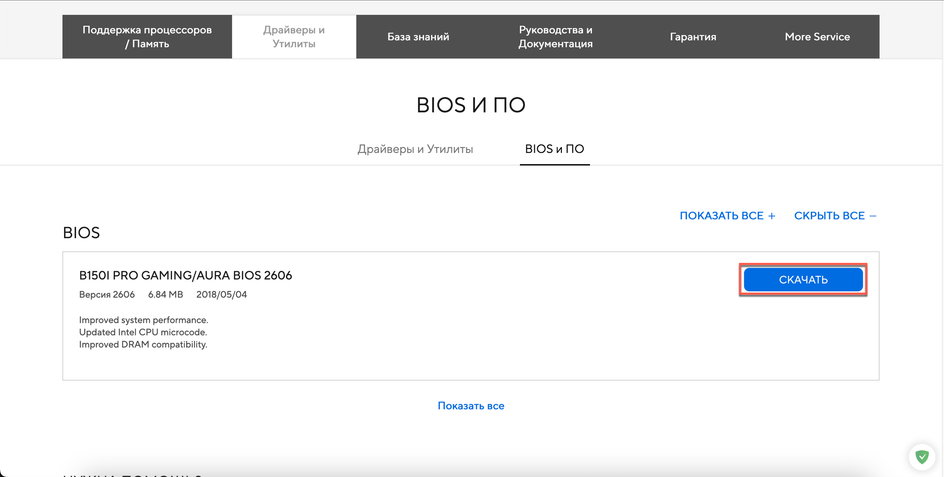
Task: Click the blue СКАЧАТЬ download button
Action: point(803,279)
